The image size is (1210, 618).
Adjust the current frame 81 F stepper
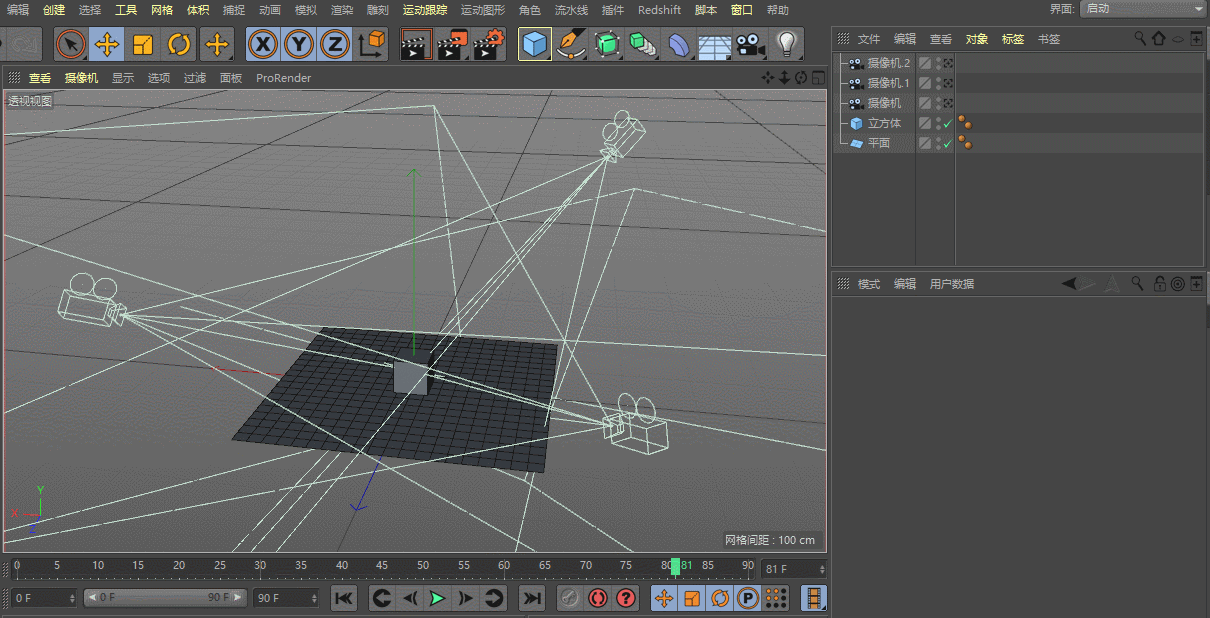[822, 569]
